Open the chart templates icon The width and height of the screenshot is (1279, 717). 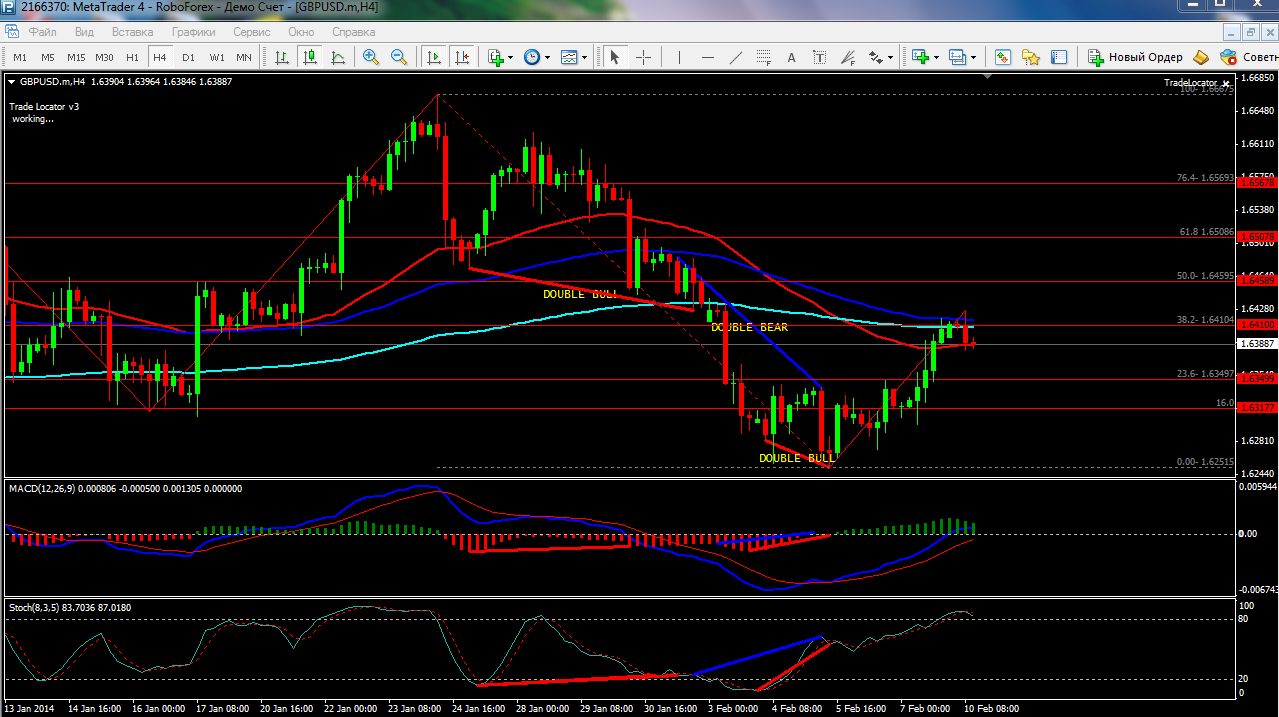tap(569, 57)
